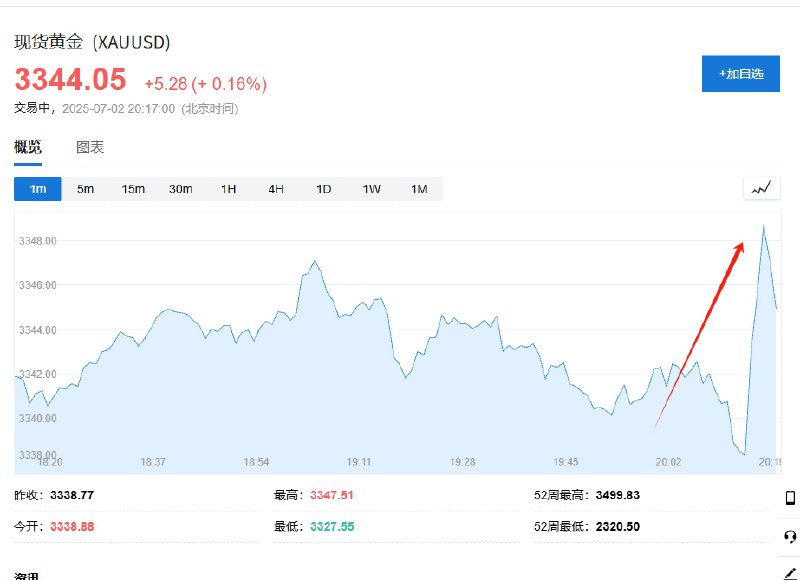This screenshot has width=800, height=580.
Task: Click the 现货黄金 (XAUUSD) title
Action: pos(92,42)
